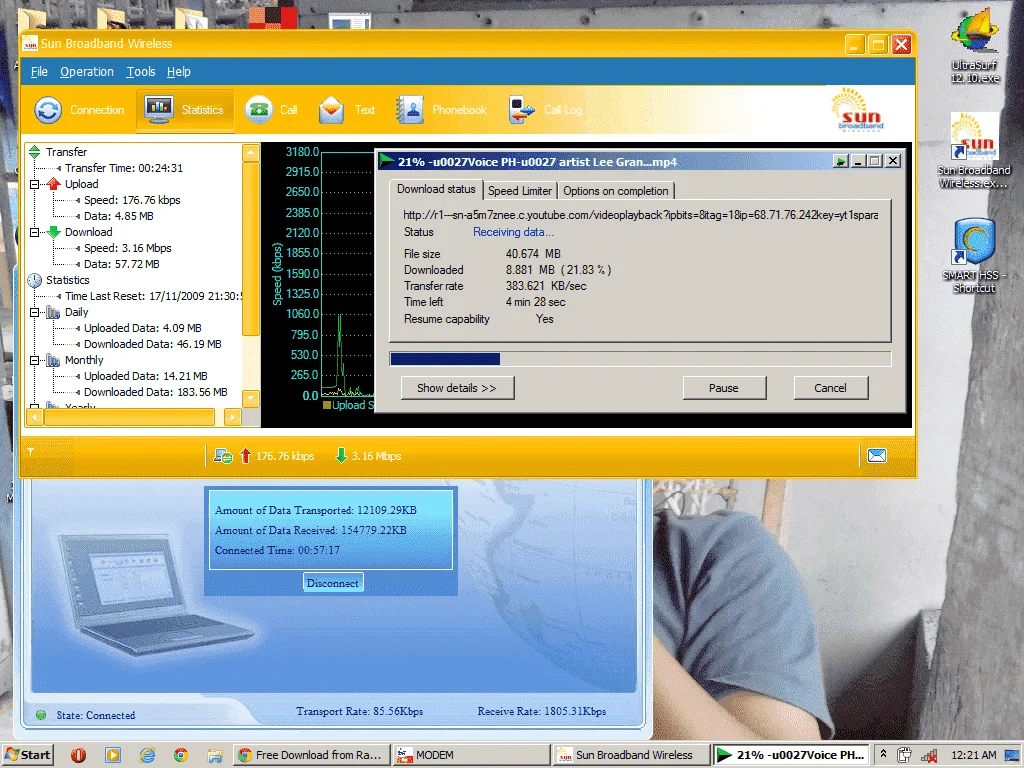Select the Download Speed 3.16 Mbps row
1024x768 pixels.
point(127,248)
